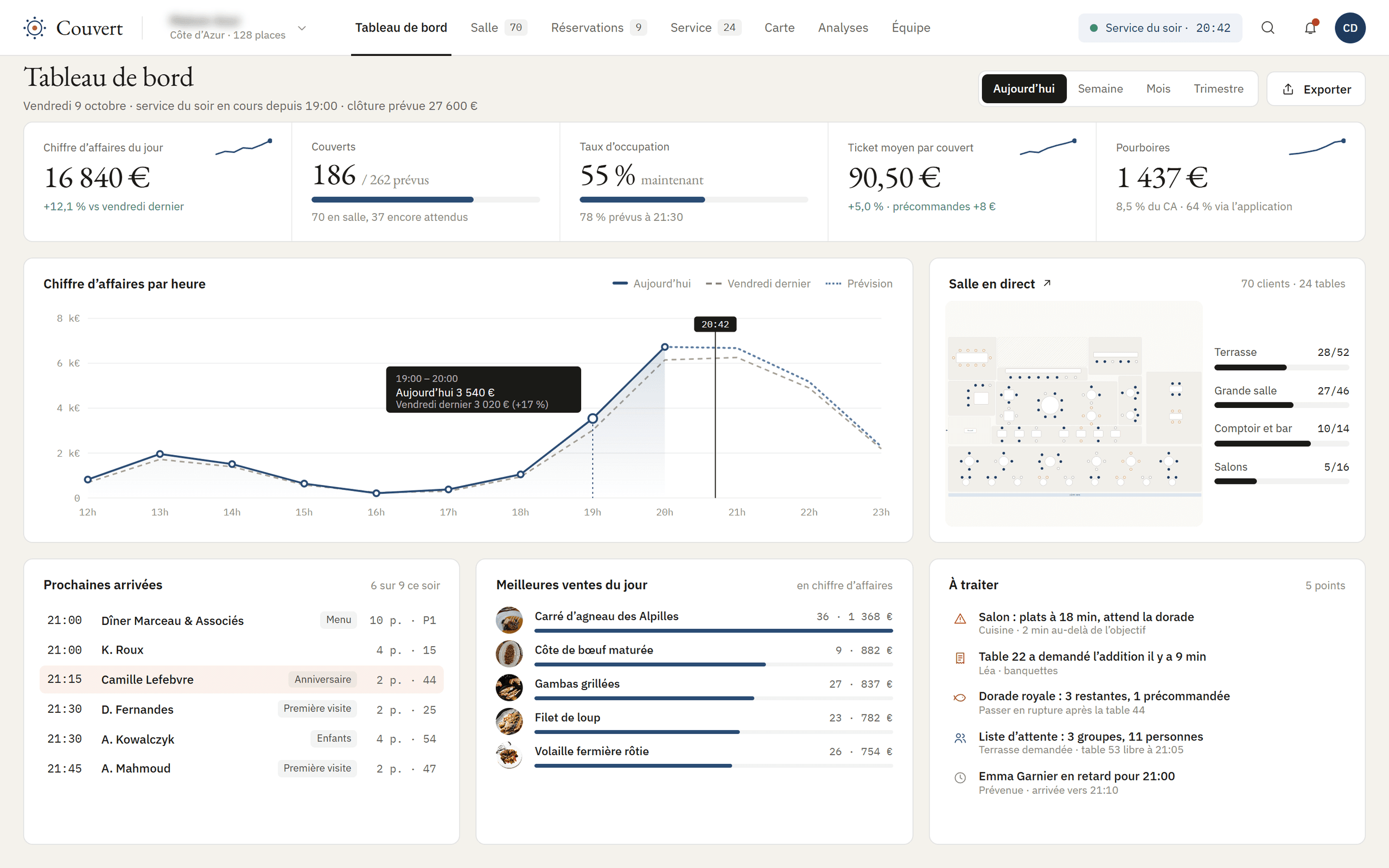Click the 20h data point on the chart
The width and height of the screenshot is (1389, 868).
(x=665, y=347)
